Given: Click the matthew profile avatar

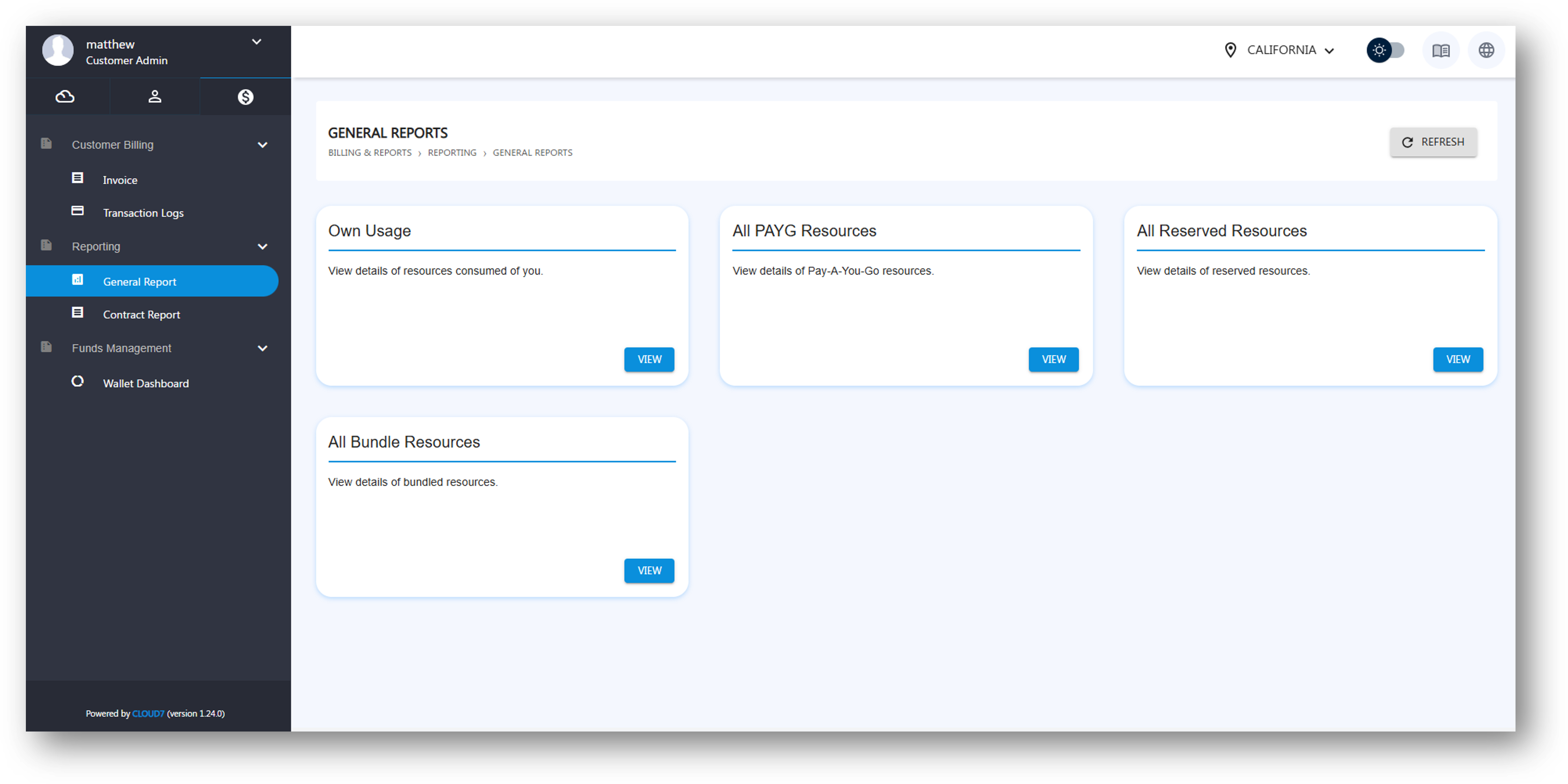Looking at the screenshot, I should click(x=58, y=50).
